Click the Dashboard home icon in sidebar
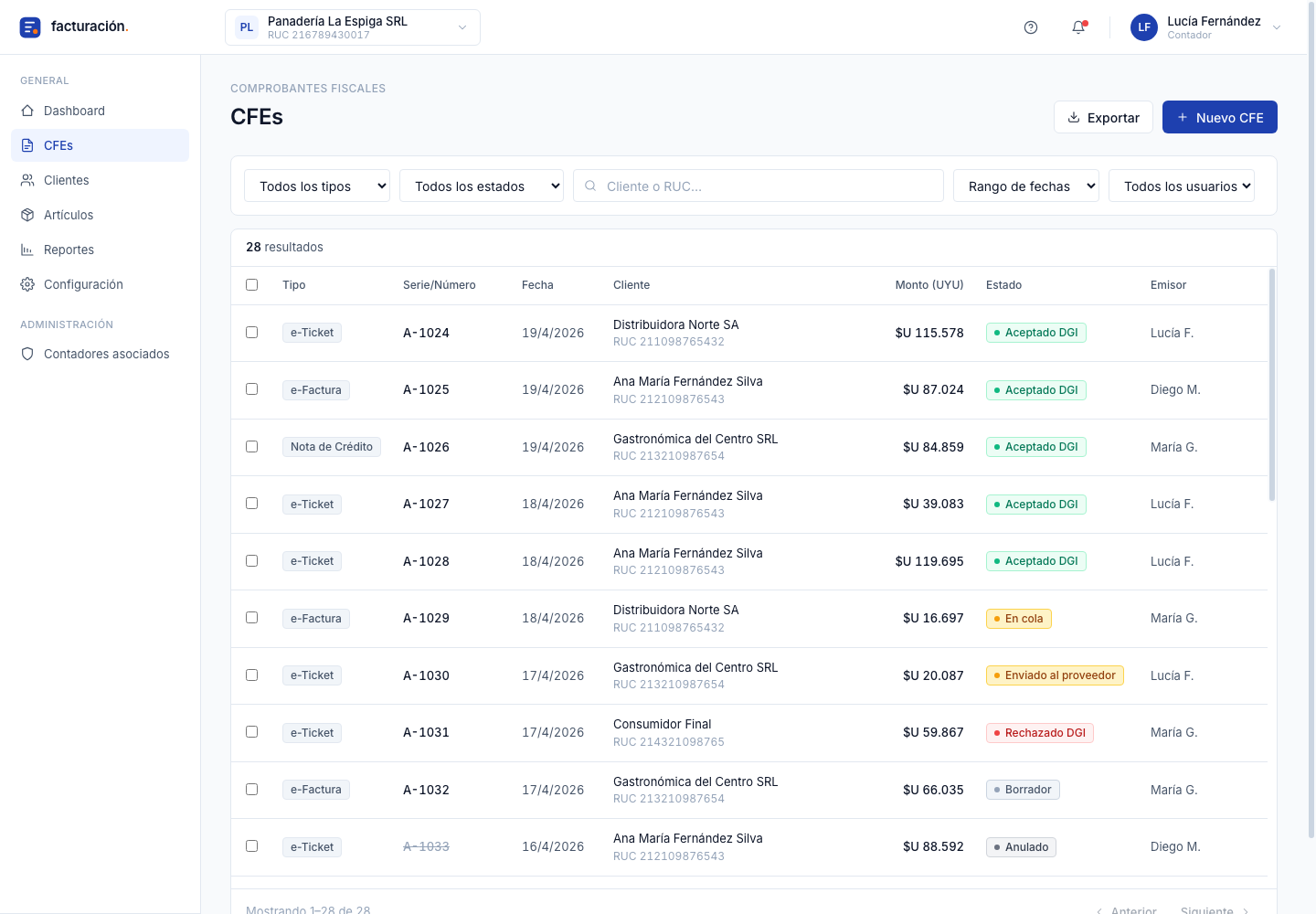1316x914 pixels. point(27,111)
